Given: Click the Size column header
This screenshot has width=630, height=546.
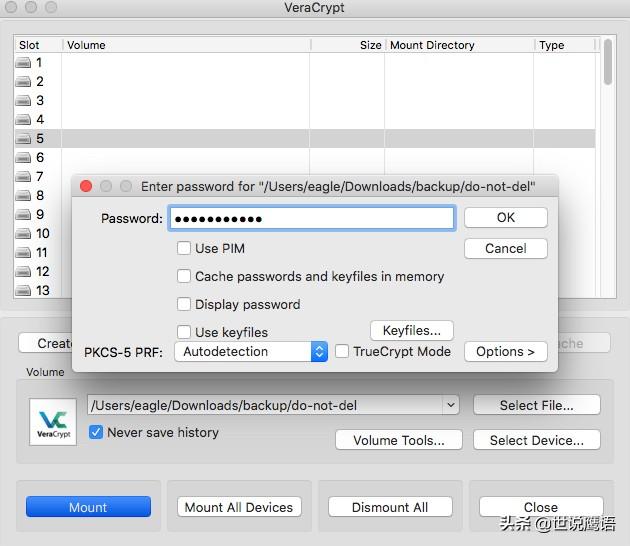Looking at the screenshot, I should [370, 45].
